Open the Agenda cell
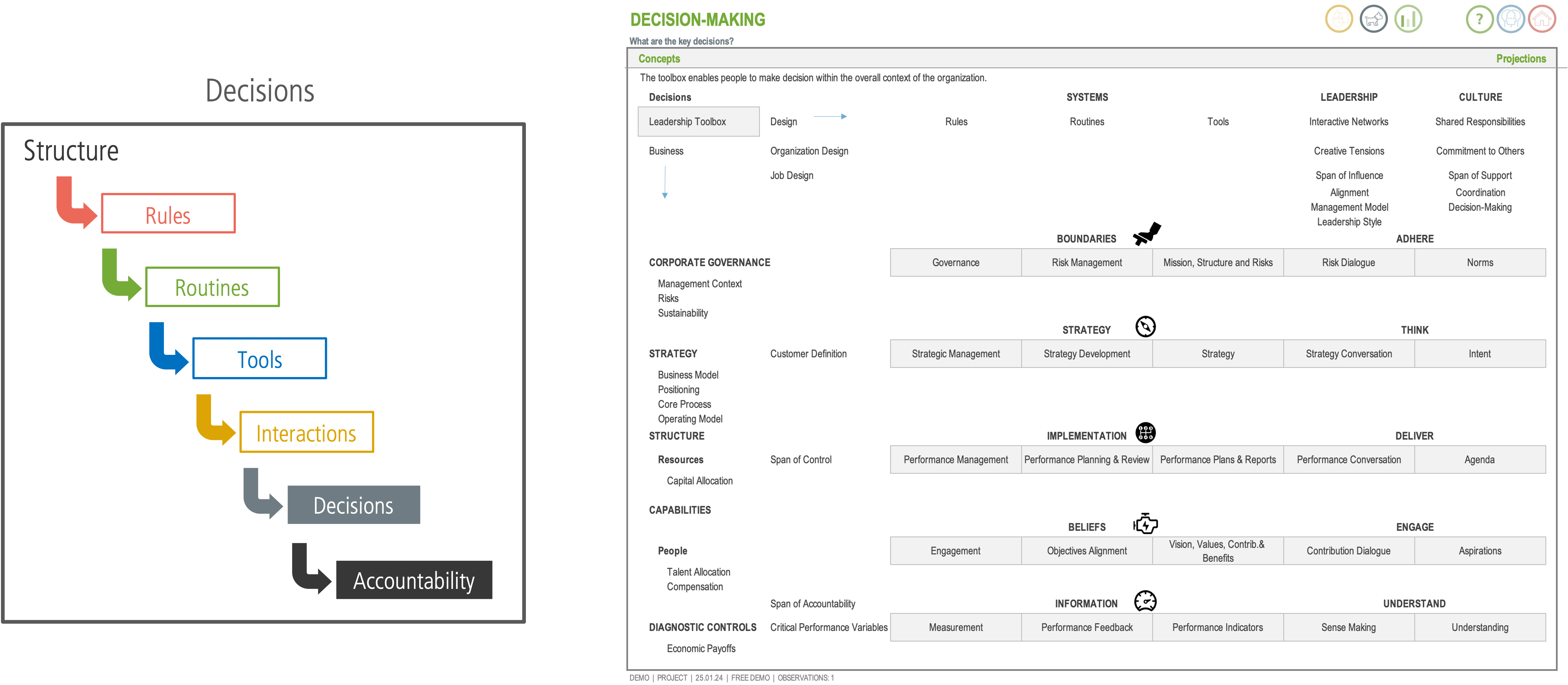 pyautogui.click(x=1480, y=460)
